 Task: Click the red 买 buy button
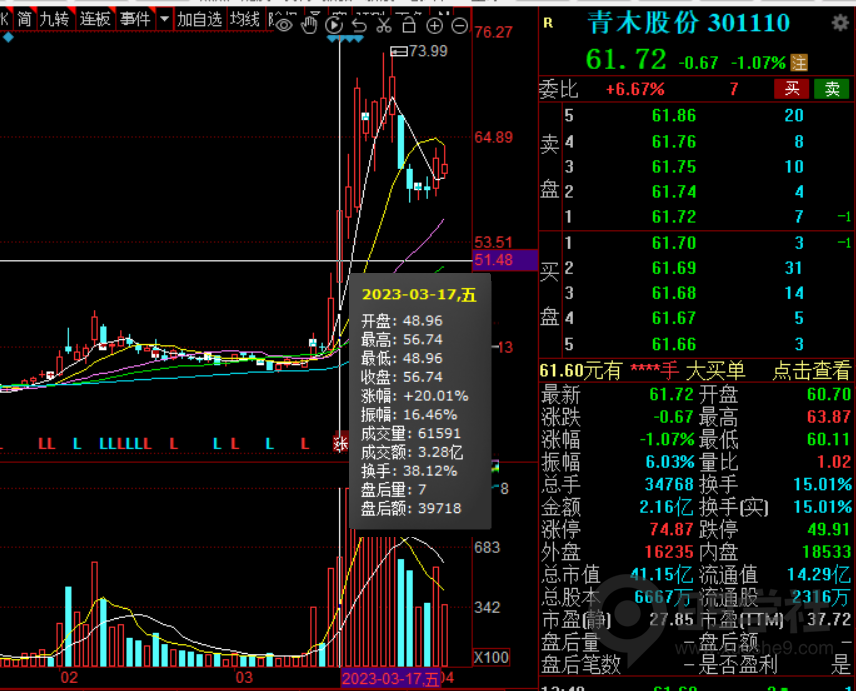tap(792, 88)
